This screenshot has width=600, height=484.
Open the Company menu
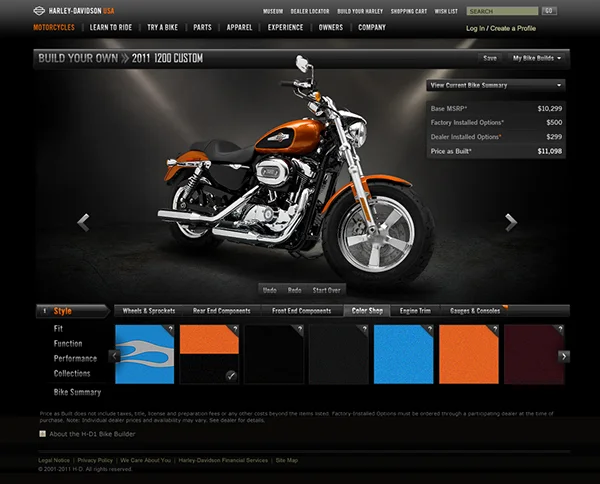(372, 27)
